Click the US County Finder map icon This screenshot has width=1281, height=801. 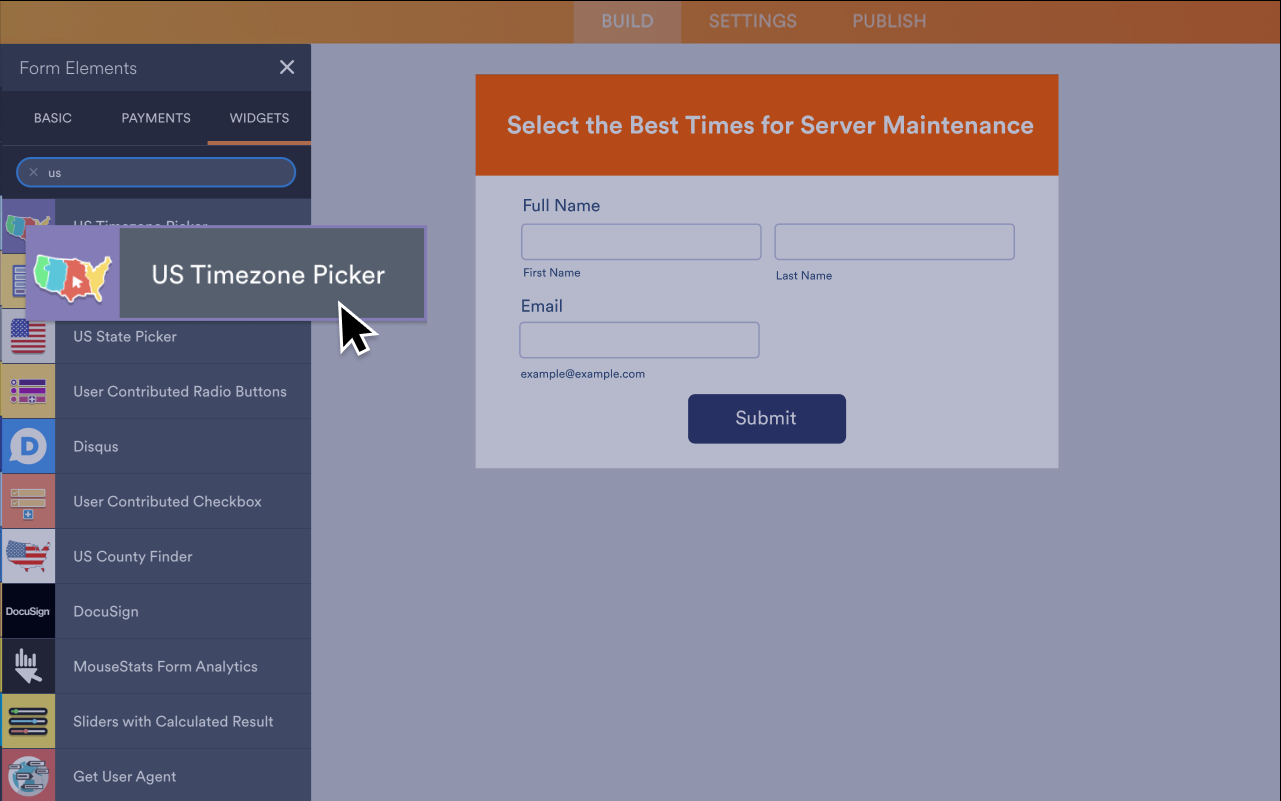(x=28, y=556)
